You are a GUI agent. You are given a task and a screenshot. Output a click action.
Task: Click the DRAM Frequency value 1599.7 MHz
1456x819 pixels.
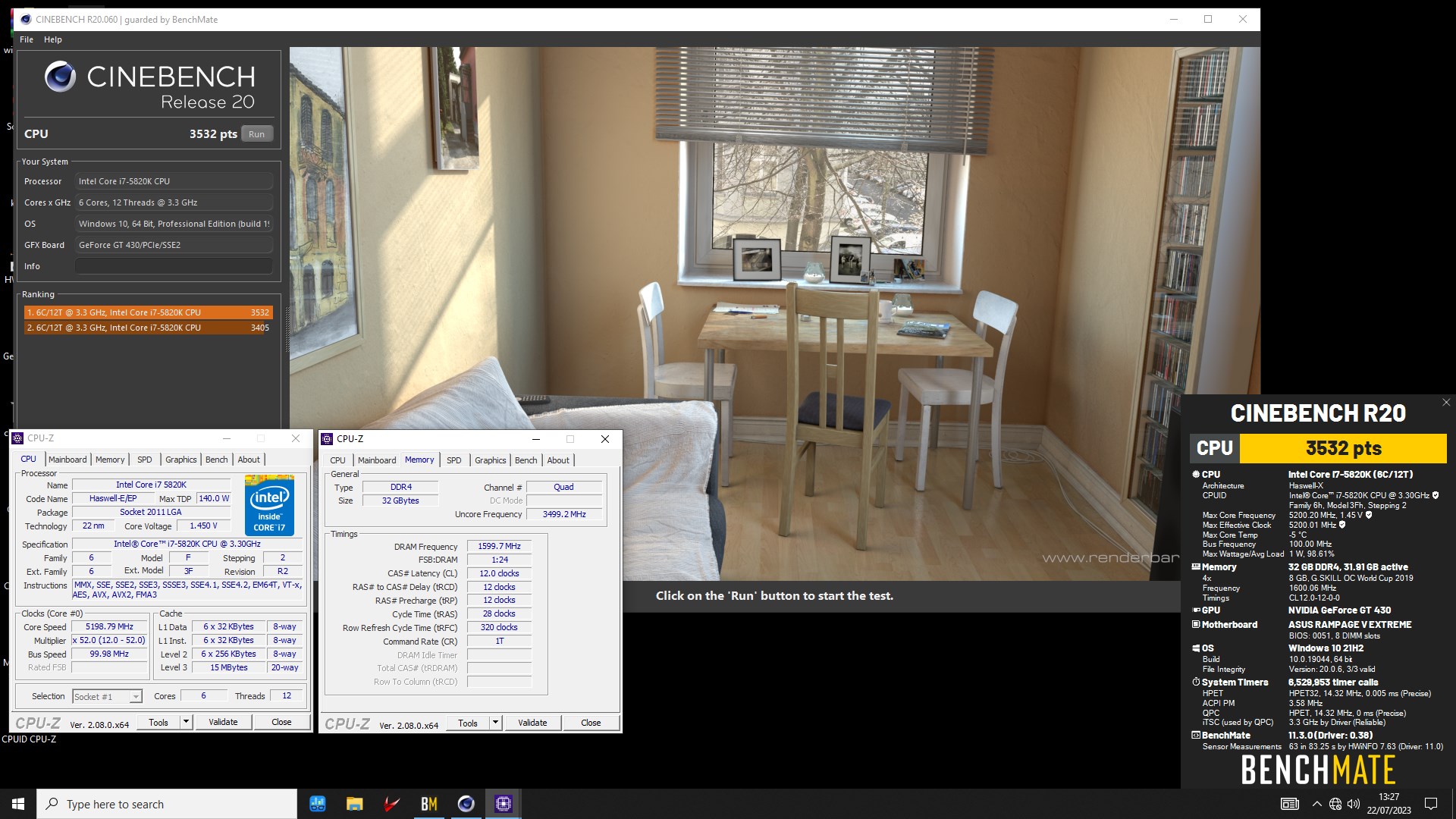click(499, 546)
